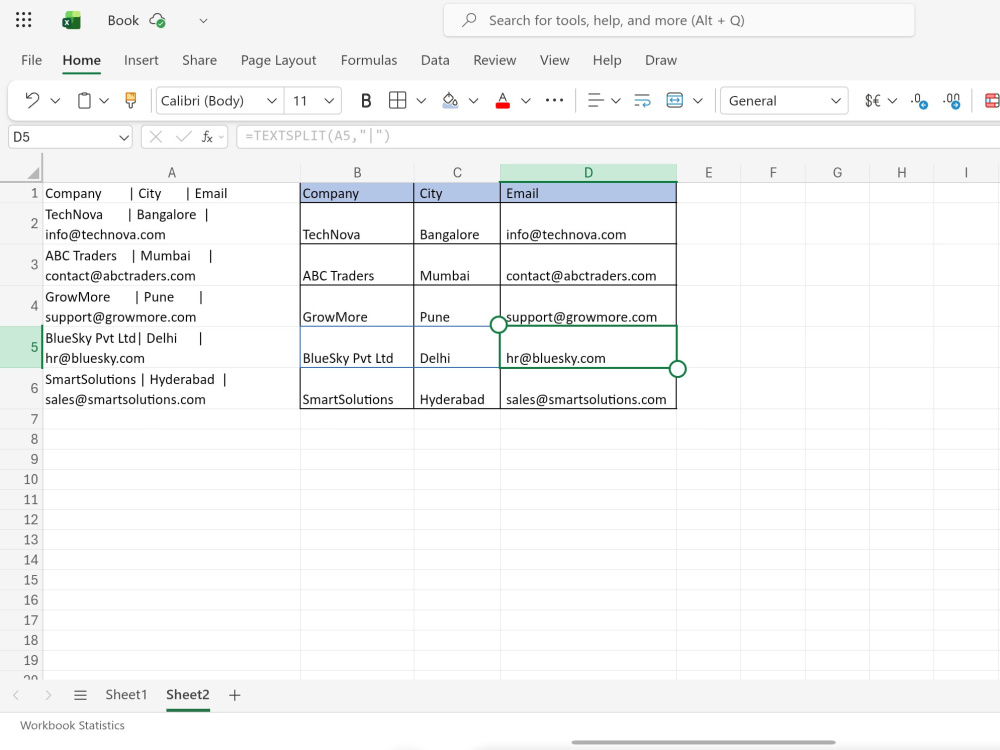This screenshot has width=1000, height=750.
Task: Click the Merge cells icon
Action: 675,100
